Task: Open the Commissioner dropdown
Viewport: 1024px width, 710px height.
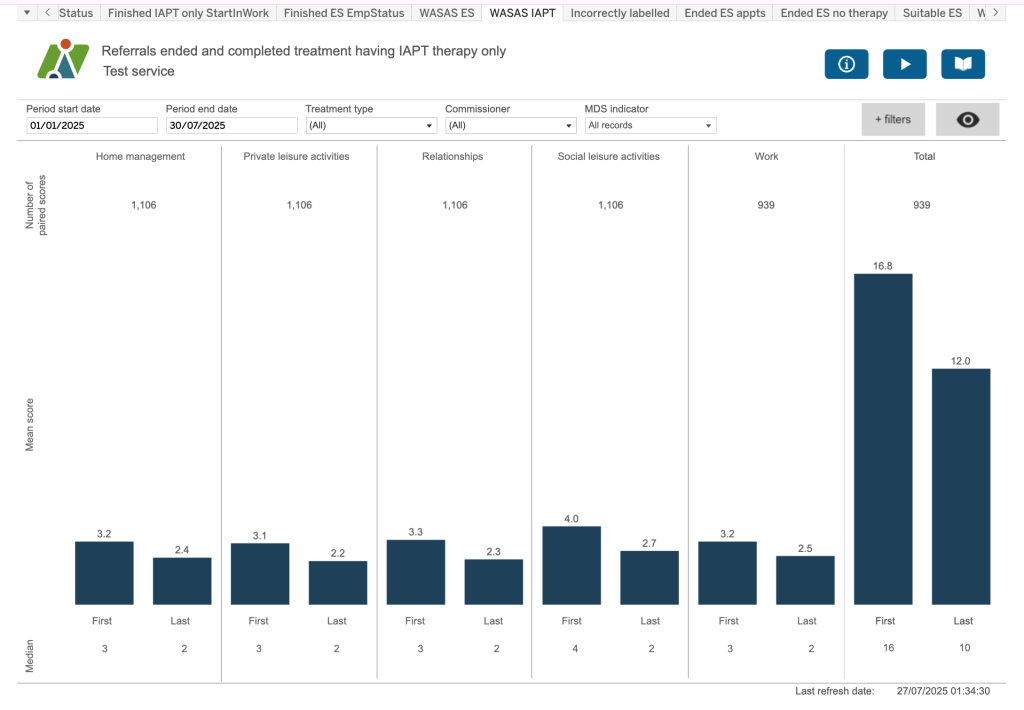Action: coord(510,126)
